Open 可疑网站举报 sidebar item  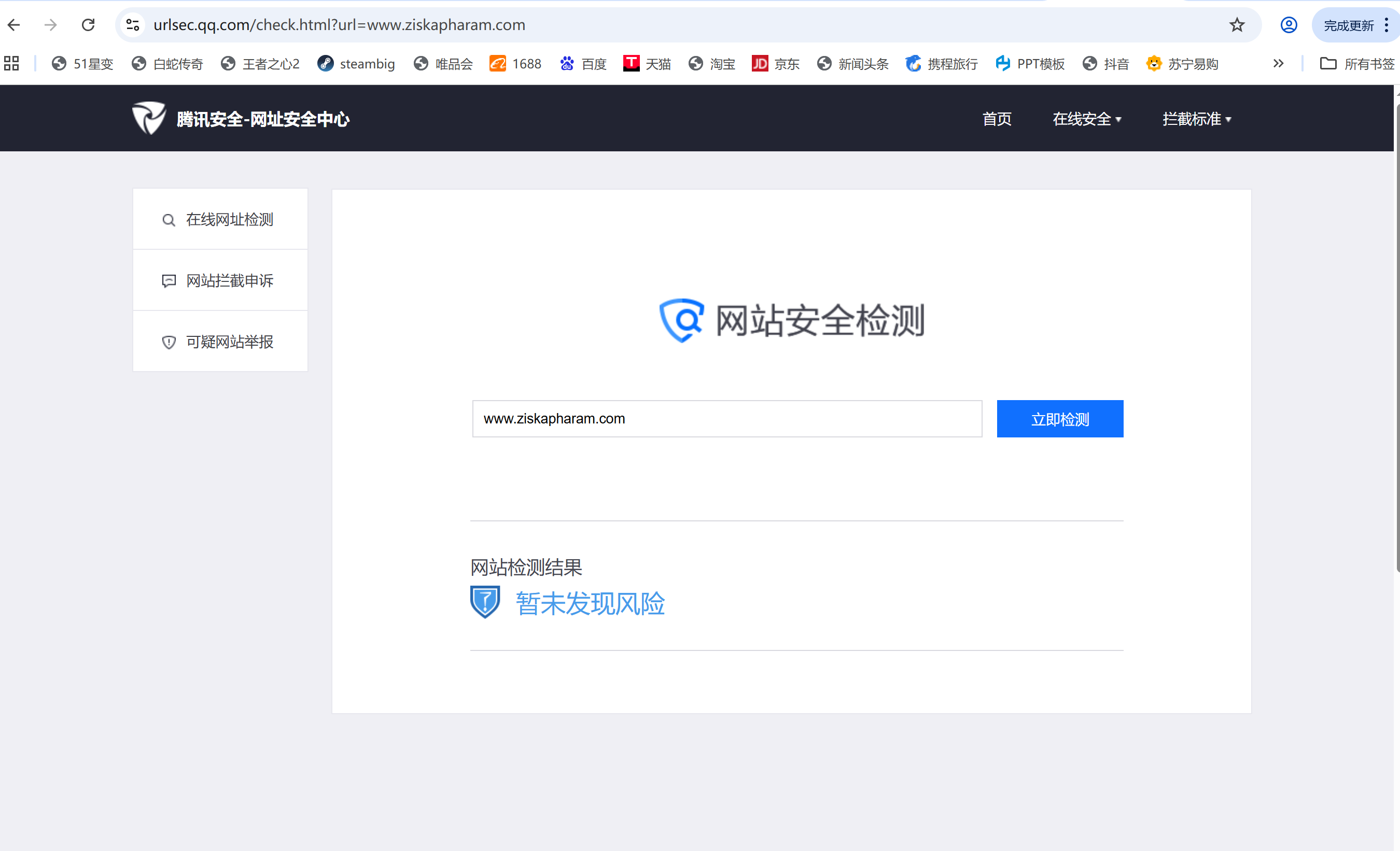point(220,342)
